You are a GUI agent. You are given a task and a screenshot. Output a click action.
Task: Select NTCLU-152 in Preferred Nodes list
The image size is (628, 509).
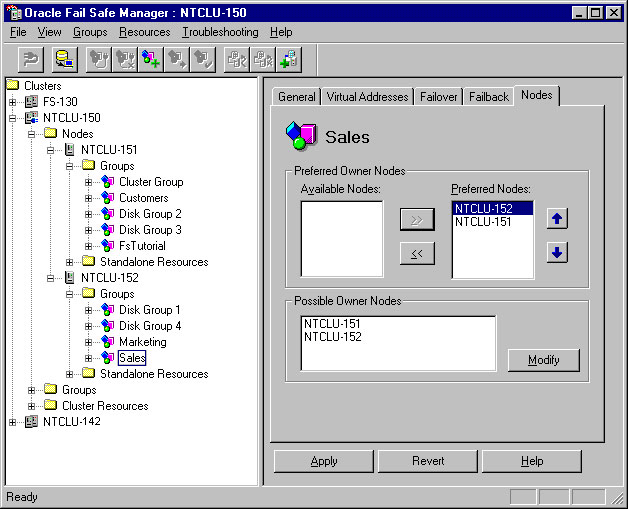coord(493,209)
